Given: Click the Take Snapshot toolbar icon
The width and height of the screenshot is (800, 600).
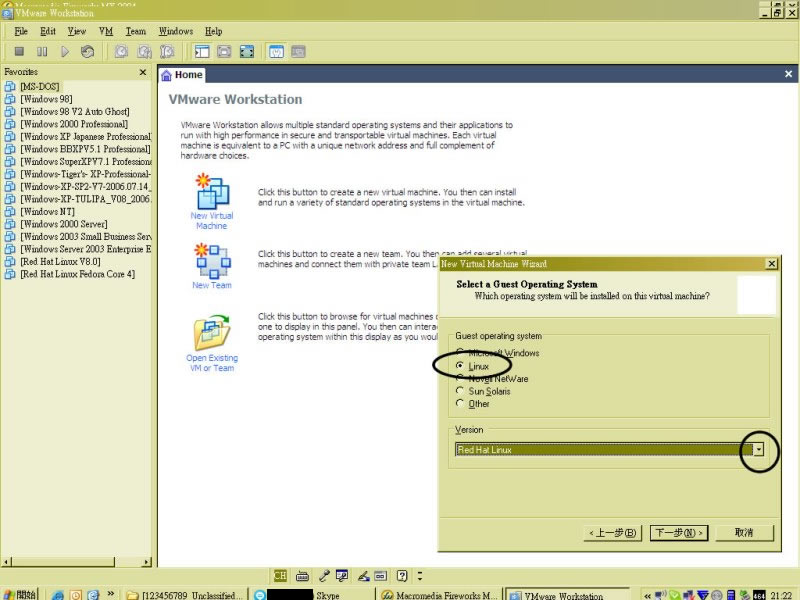Looking at the screenshot, I should click(x=121, y=52).
